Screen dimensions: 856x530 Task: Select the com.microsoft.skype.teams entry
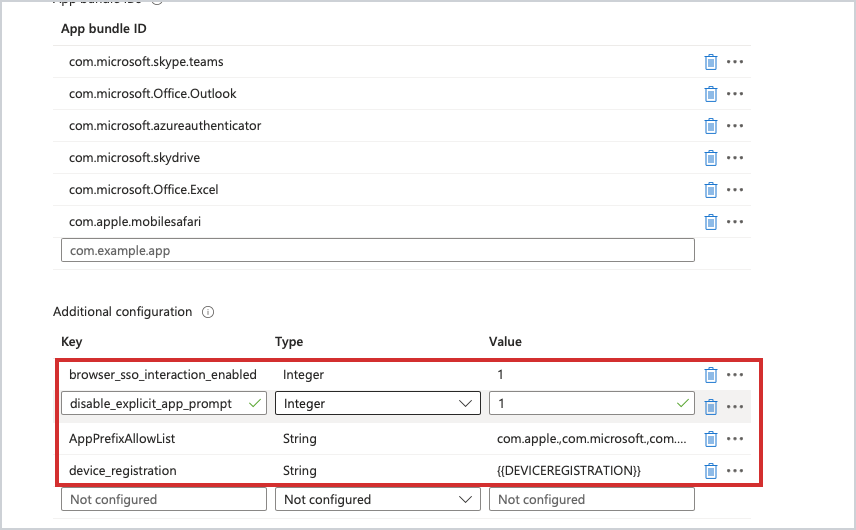pos(146,62)
